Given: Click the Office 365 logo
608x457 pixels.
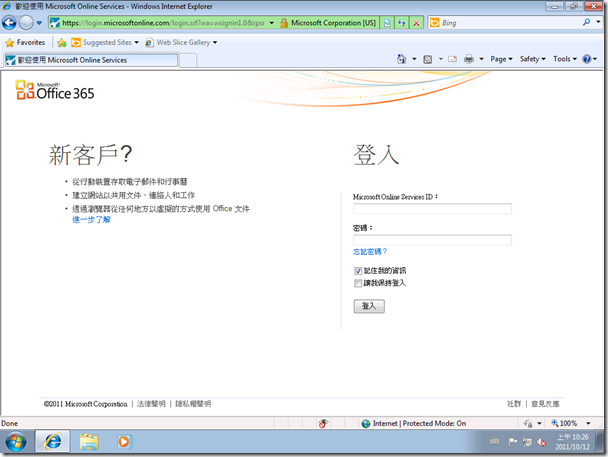Looking at the screenshot, I should point(55,90).
